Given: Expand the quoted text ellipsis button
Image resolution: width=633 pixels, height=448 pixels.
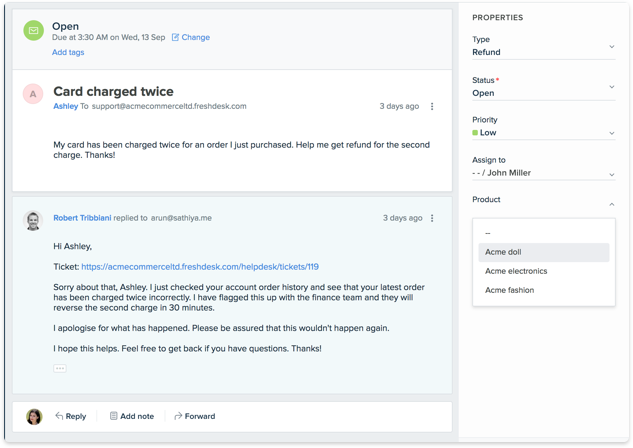Looking at the screenshot, I should pyautogui.click(x=60, y=368).
